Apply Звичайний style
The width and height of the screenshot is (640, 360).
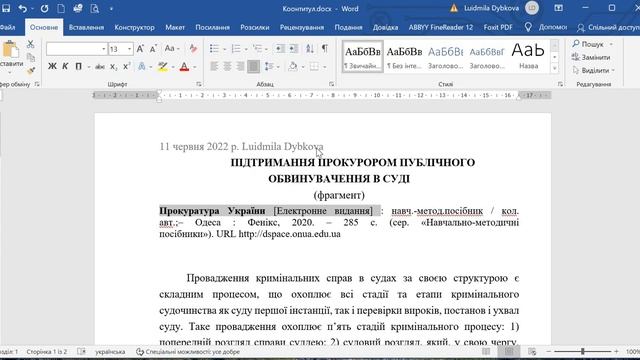[x=363, y=57]
